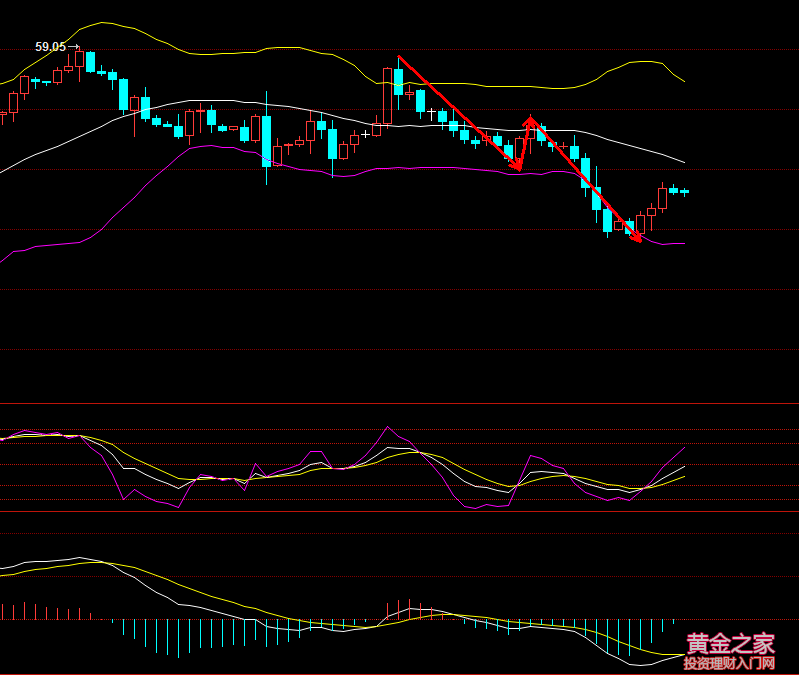Select the tallest red histogram bar in mid-chart MACD
This screenshot has height=675, width=799.
pos(409,609)
